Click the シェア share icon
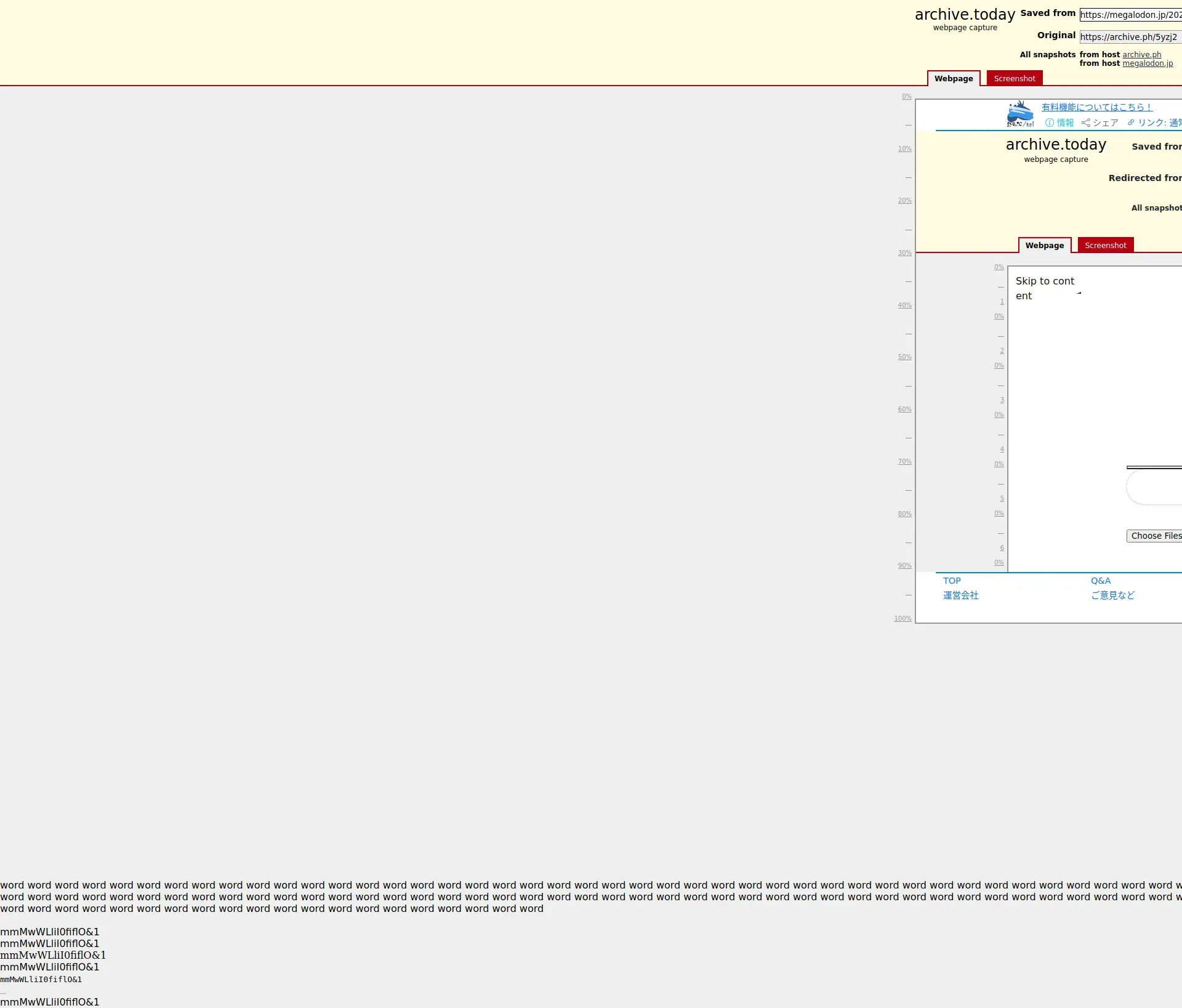 (1085, 123)
